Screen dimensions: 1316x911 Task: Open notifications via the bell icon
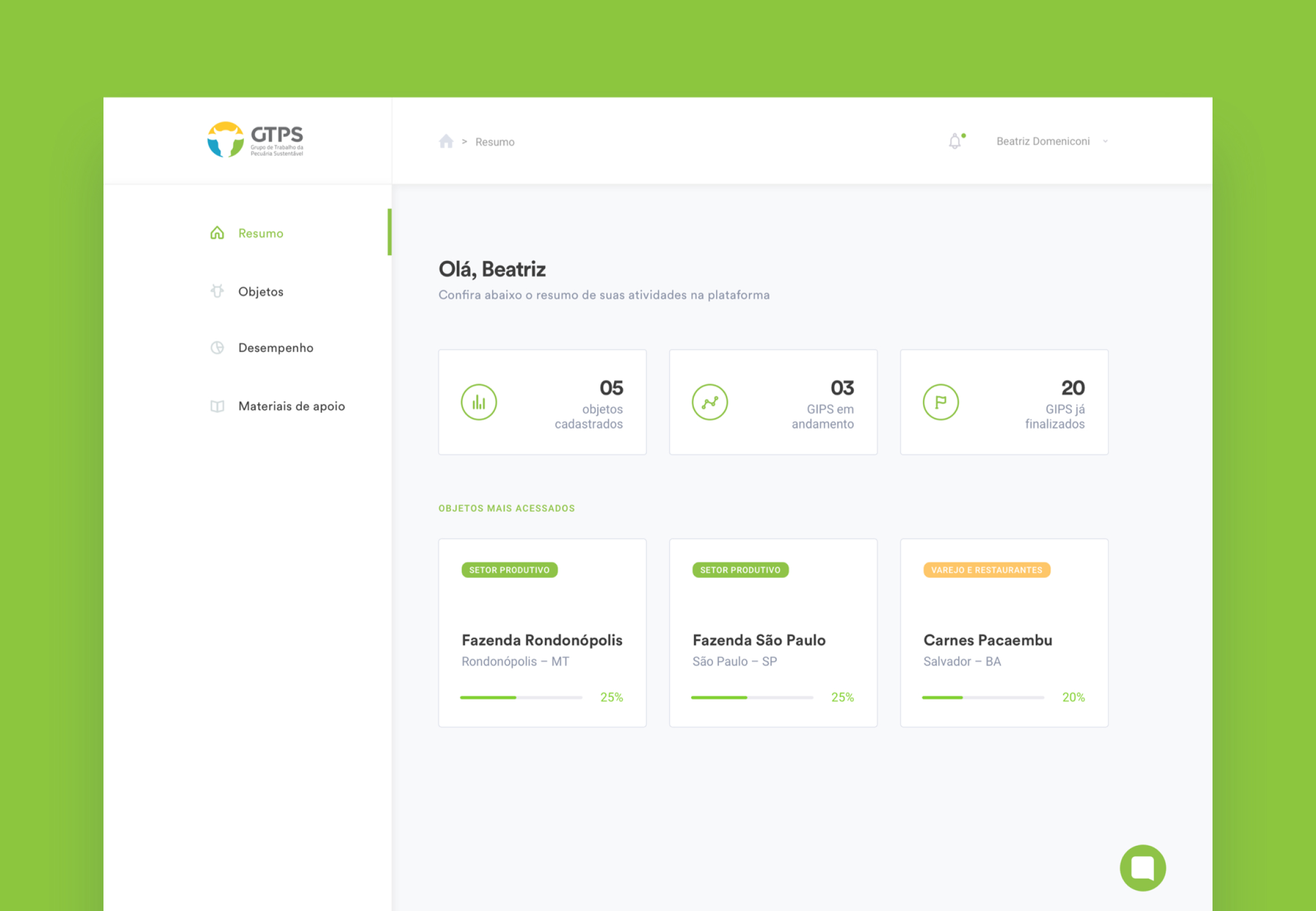(955, 141)
